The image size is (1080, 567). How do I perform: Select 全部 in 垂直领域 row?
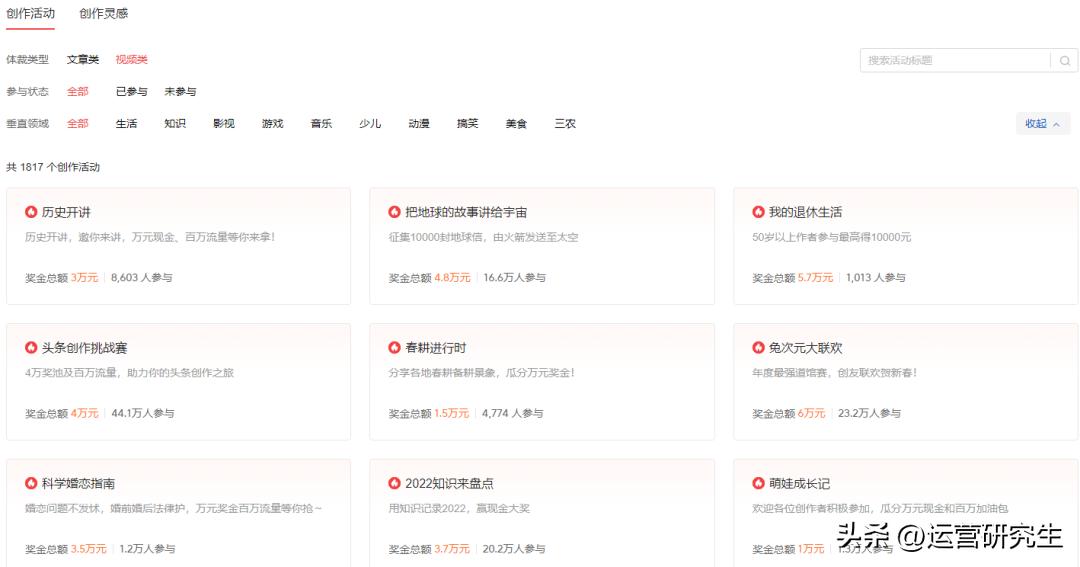tap(78, 124)
